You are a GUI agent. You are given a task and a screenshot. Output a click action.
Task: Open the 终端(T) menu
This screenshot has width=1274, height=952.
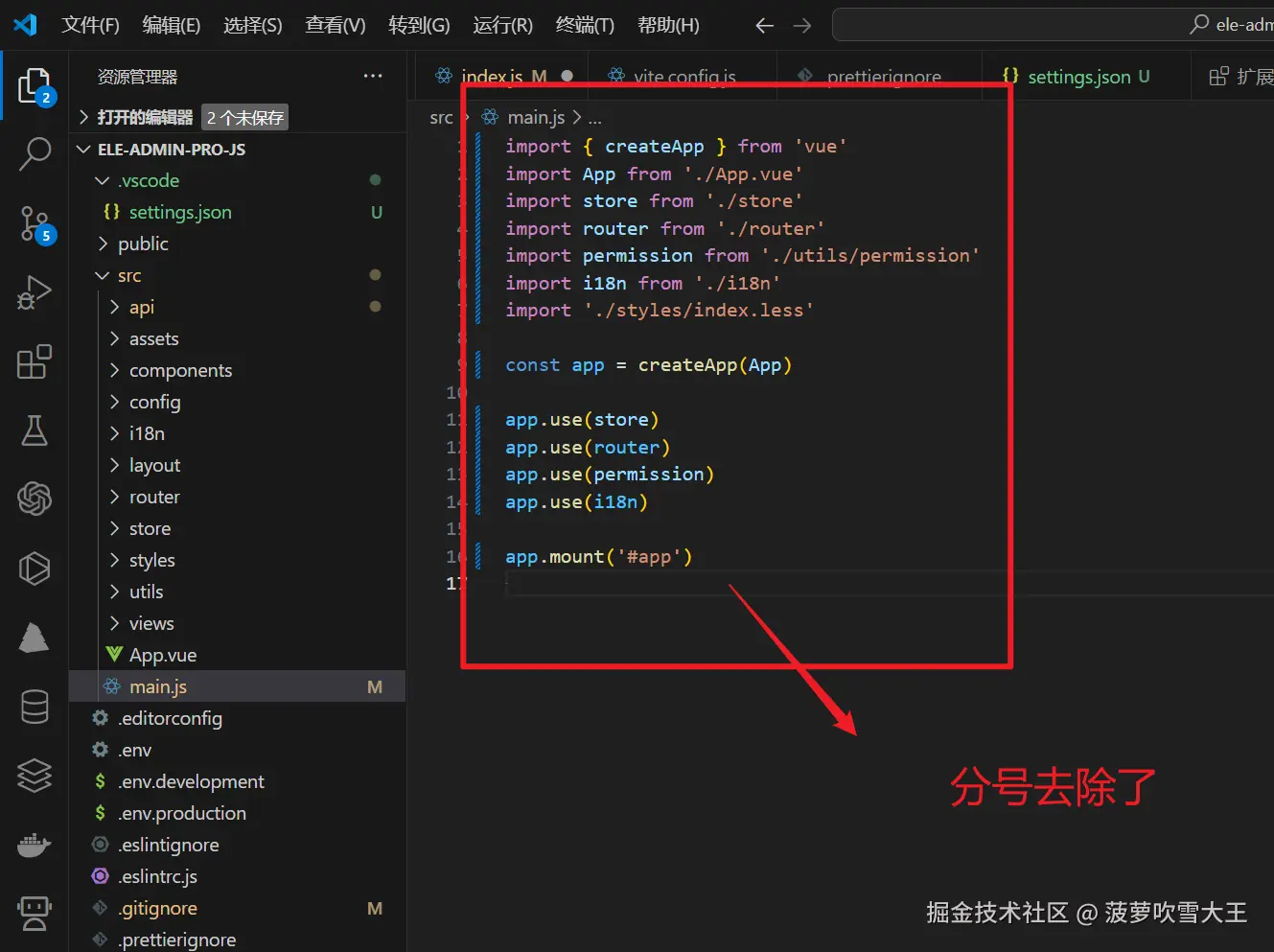(585, 25)
